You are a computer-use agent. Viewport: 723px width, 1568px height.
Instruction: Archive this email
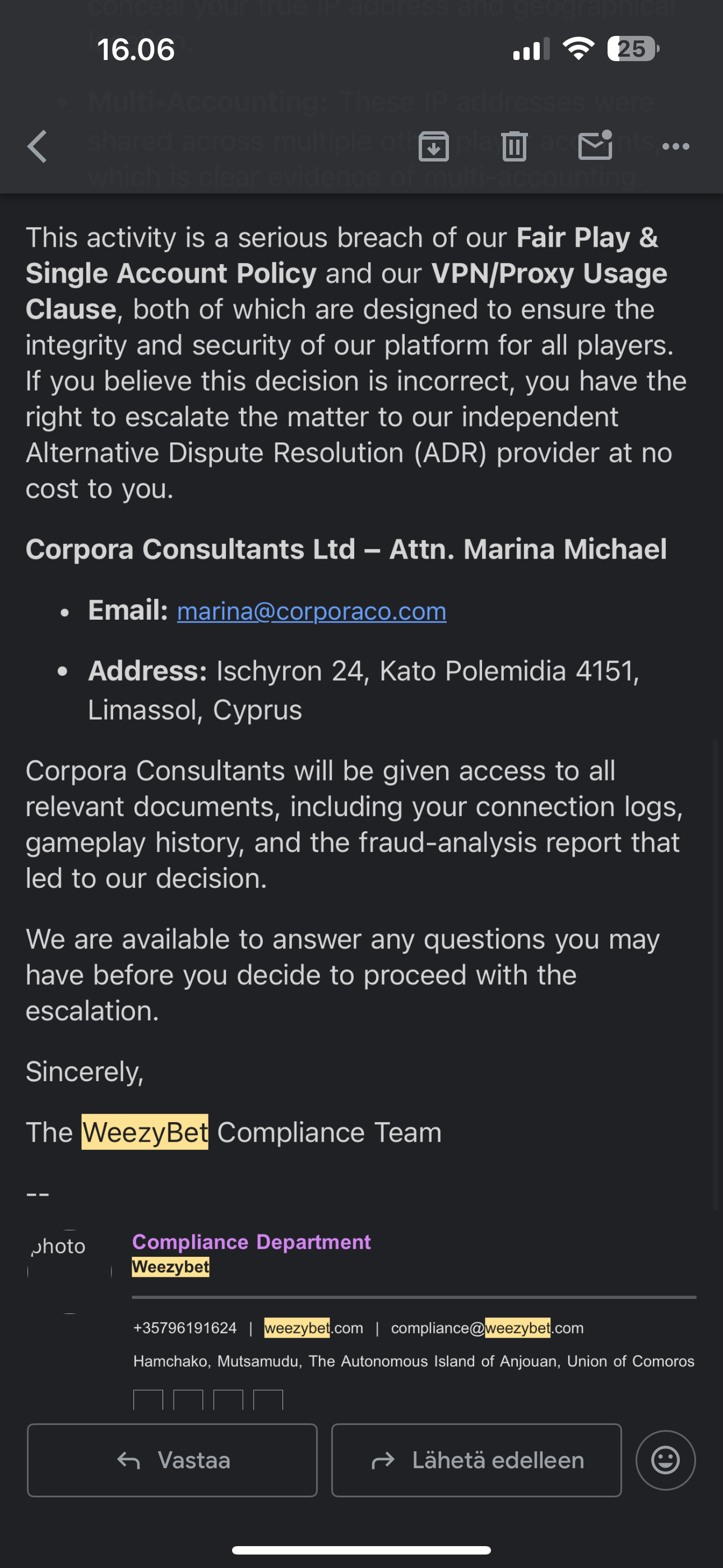pos(433,147)
